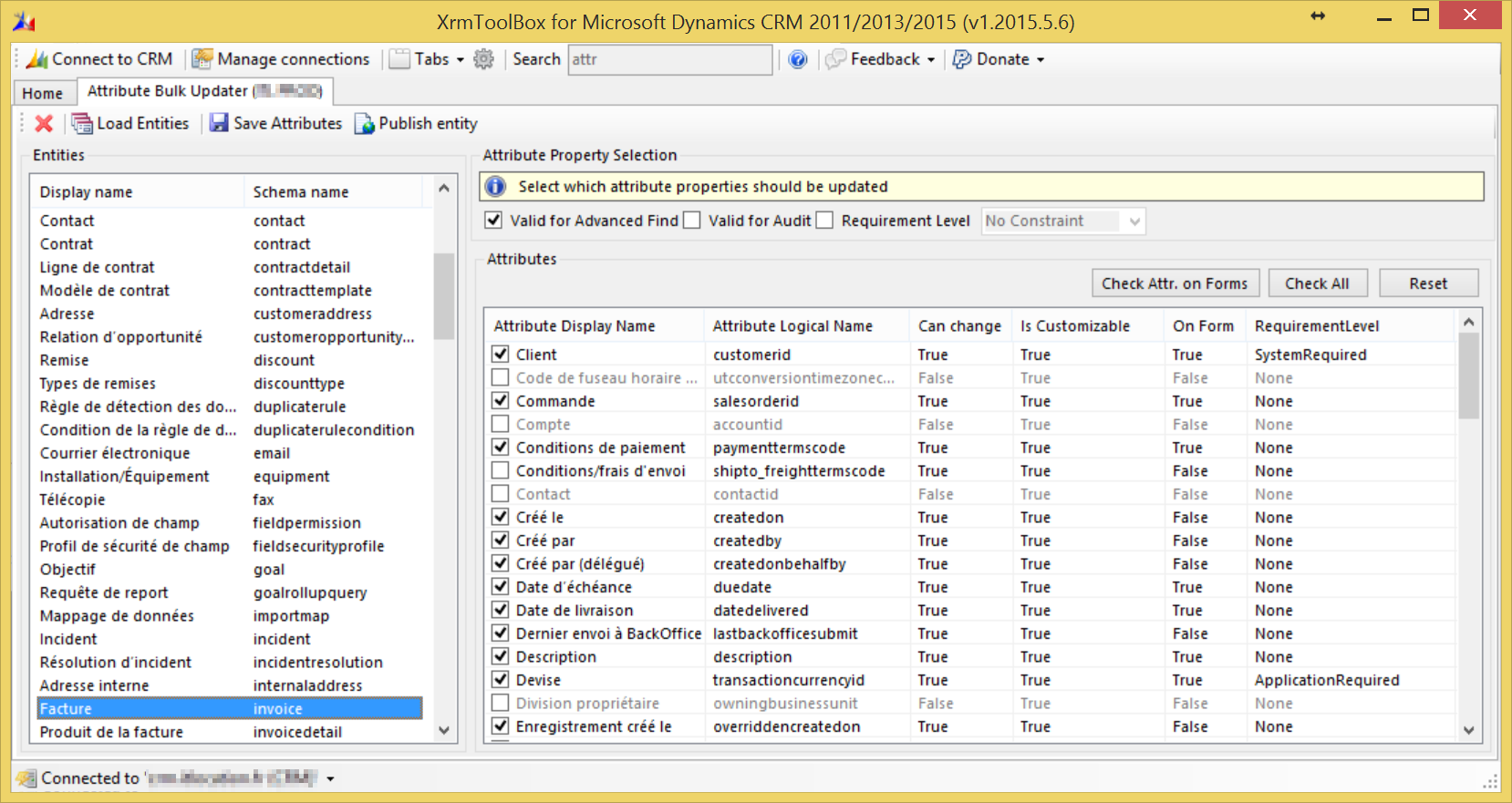This screenshot has height=803, width=1512.
Task: Select the Attribute Bulk Updater tab
Action: pyautogui.click(x=204, y=91)
